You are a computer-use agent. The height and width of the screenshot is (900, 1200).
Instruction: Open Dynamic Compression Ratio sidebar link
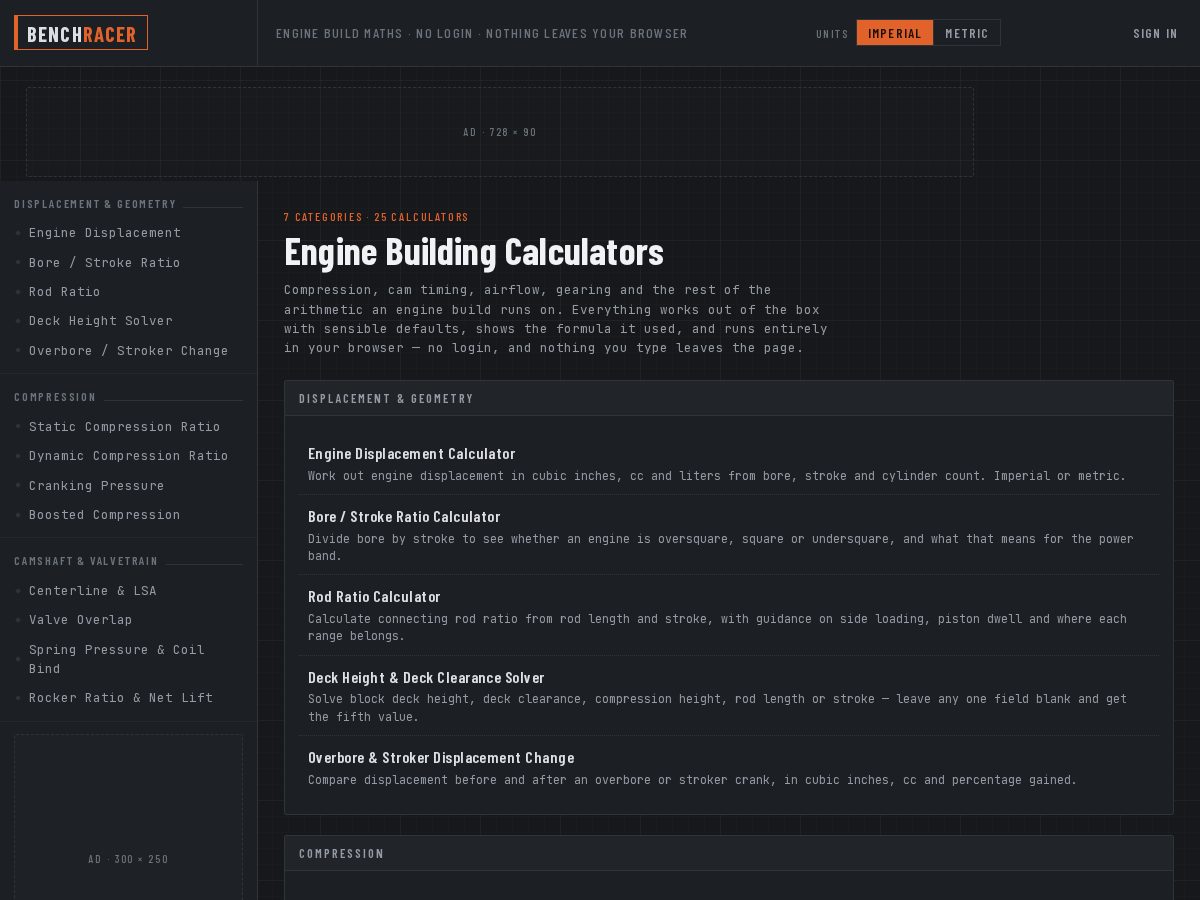(128, 456)
